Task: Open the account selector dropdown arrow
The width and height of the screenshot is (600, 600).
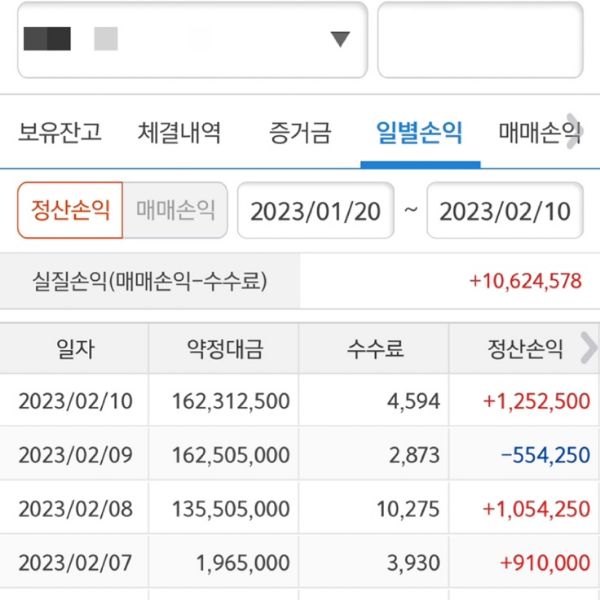Action: click(x=340, y=39)
